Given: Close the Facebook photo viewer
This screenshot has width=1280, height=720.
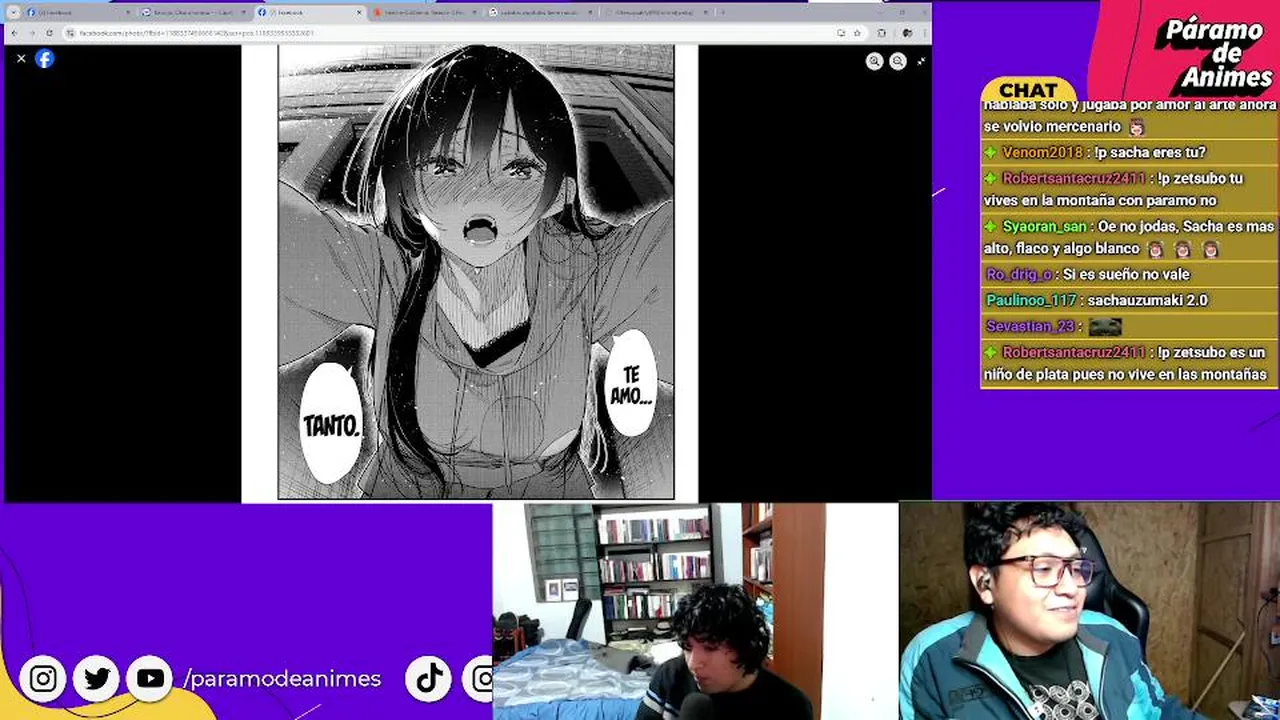Looking at the screenshot, I should 21,58.
